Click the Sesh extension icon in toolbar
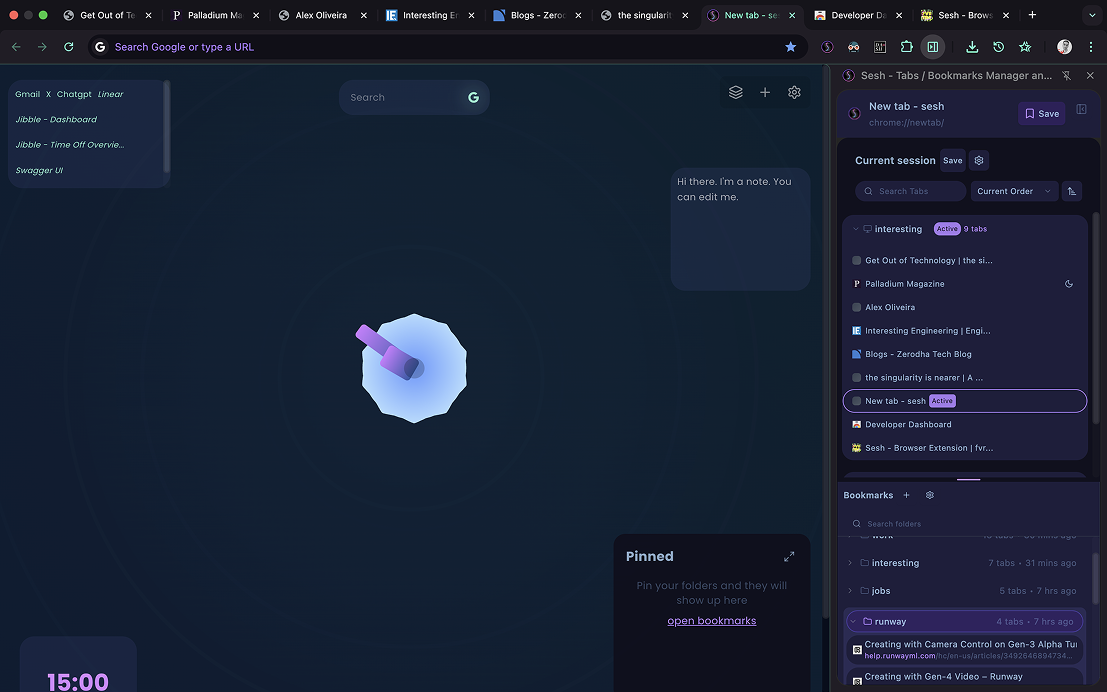This screenshot has height=692, width=1107. pyautogui.click(x=827, y=47)
